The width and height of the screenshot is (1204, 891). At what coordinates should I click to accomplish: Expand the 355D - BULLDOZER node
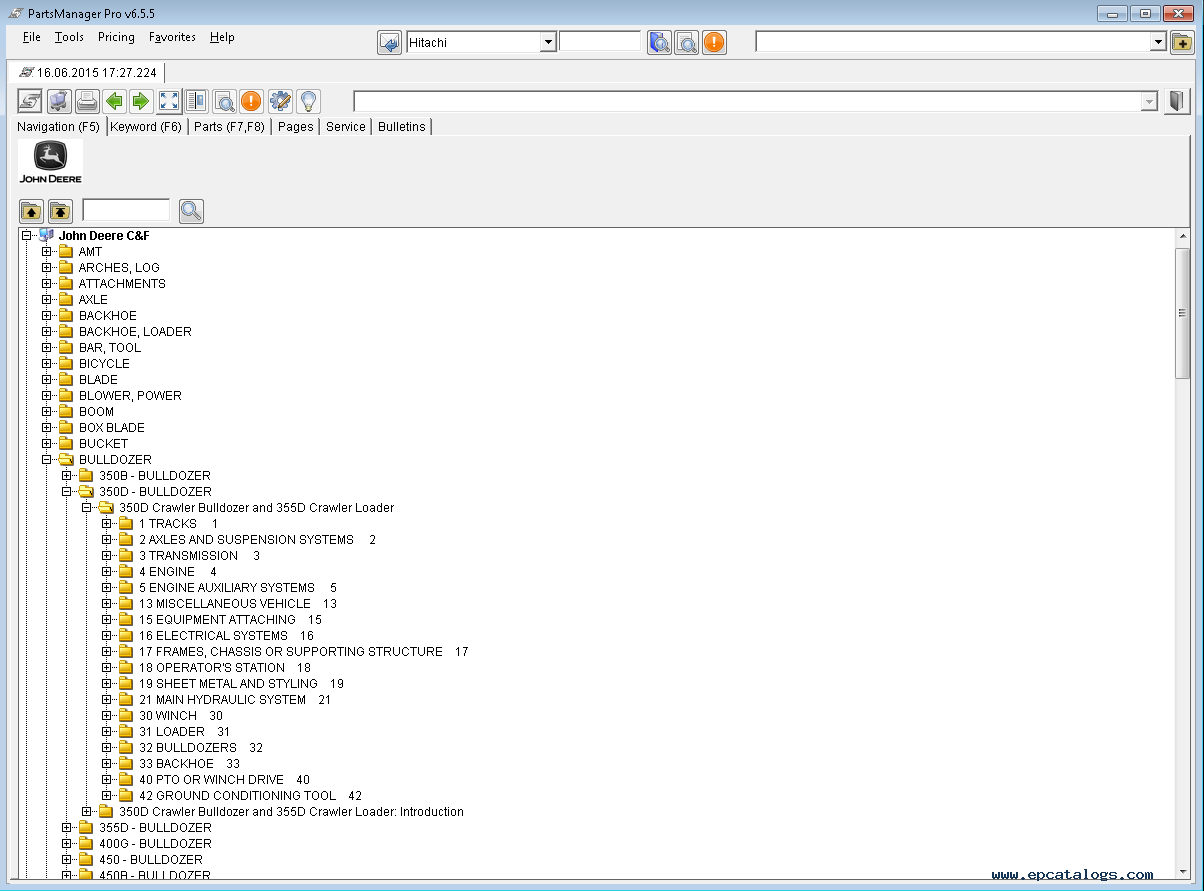click(67, 828)
